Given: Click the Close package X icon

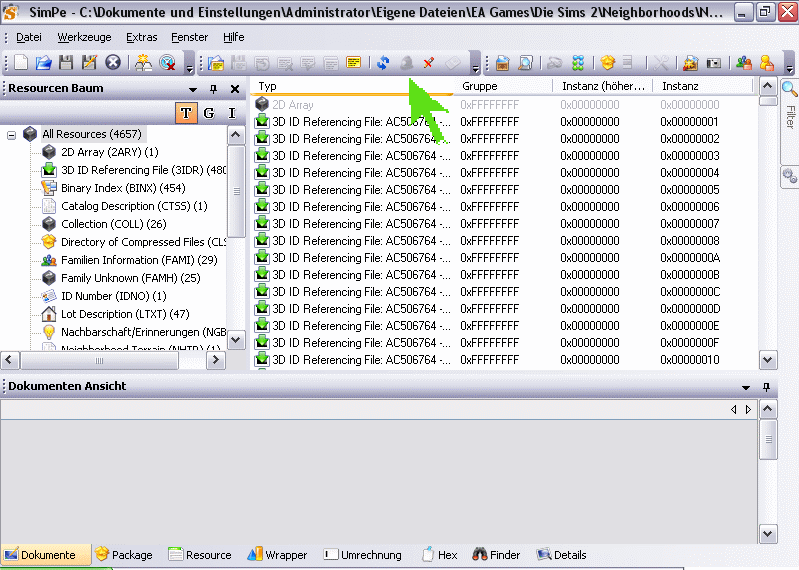Looking at the screenshot, I should coord(113,63).
